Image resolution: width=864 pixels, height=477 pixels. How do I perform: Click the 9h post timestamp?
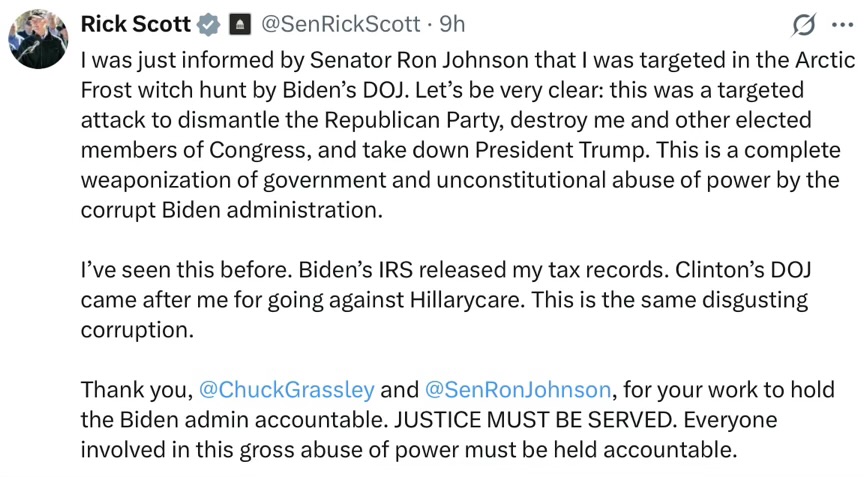452,23
